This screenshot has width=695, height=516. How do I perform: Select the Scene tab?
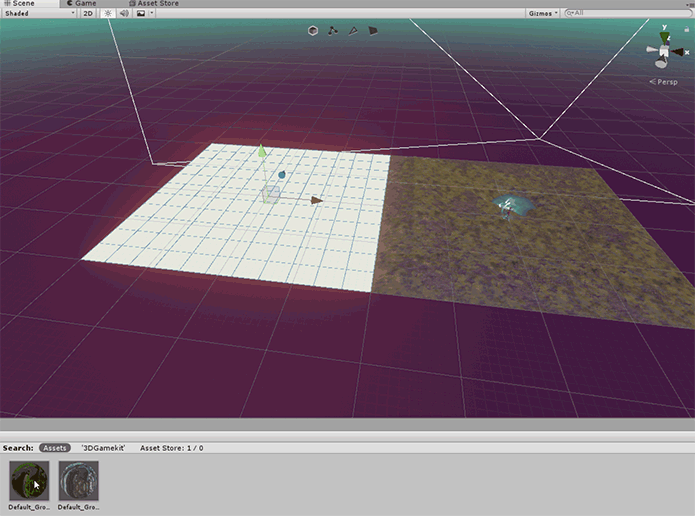tap(22, 4)
